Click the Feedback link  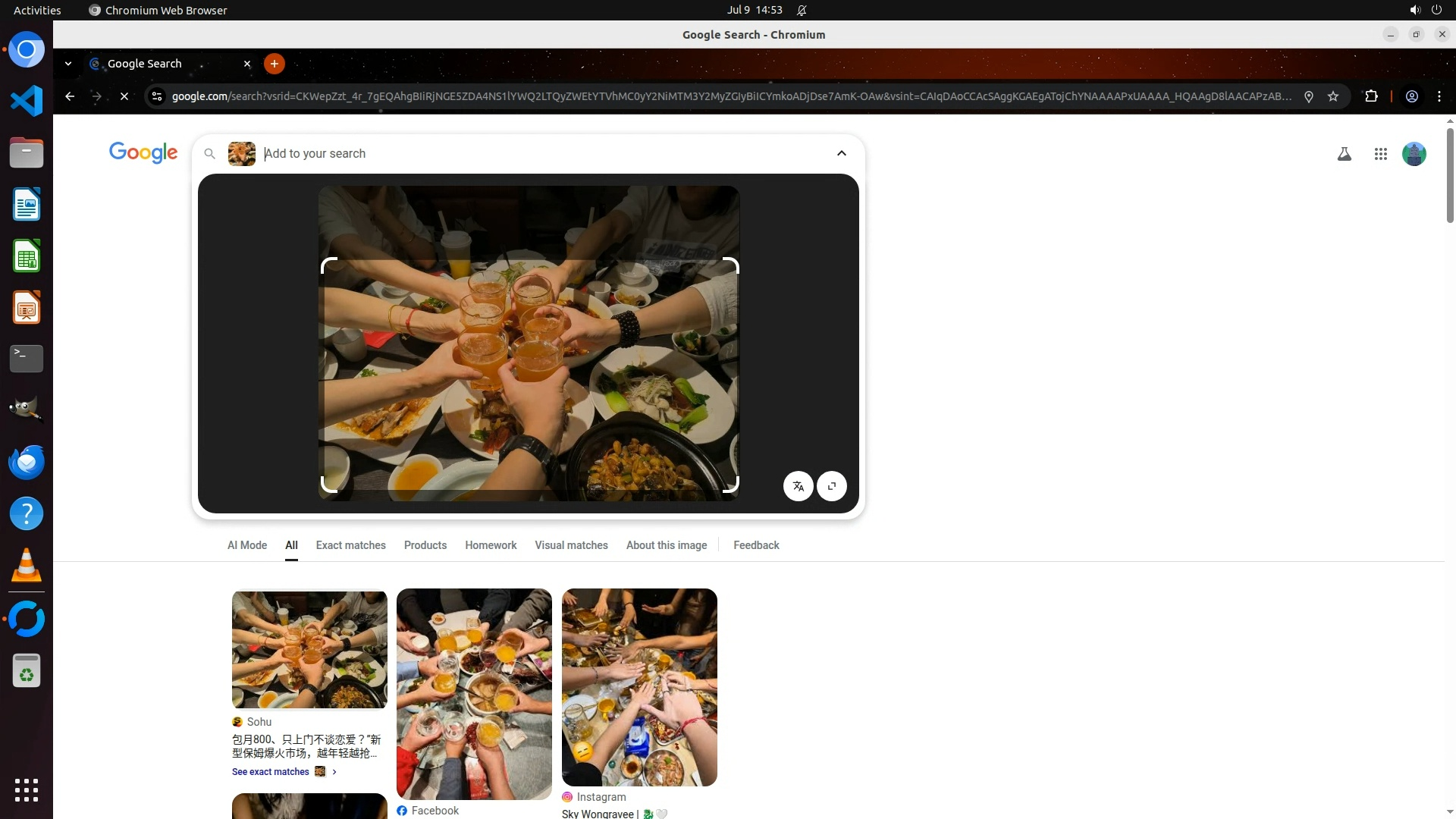tap(755, 545)
